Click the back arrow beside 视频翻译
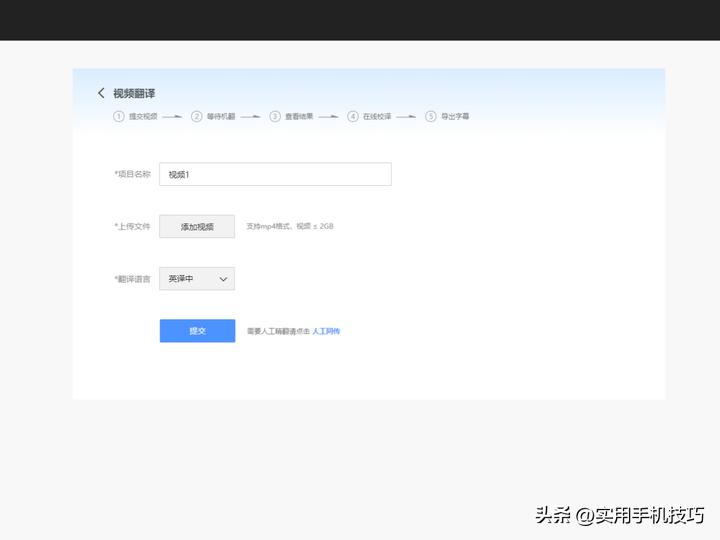This screenshot has width=720, height=540. (x=101, y=93)
